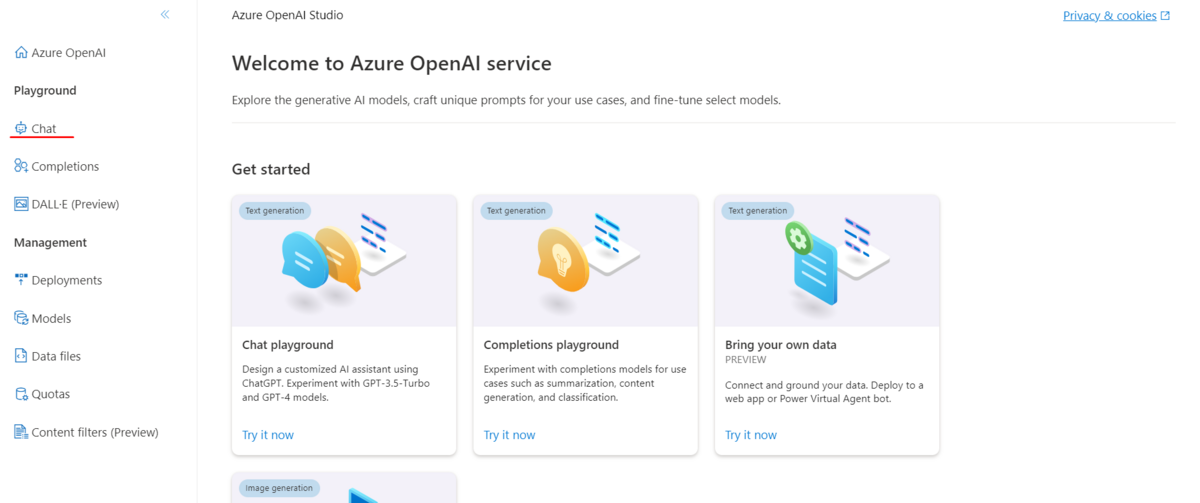Click the Chat playground card illustration
This screenshot has width=1200, height=503.
344,261
